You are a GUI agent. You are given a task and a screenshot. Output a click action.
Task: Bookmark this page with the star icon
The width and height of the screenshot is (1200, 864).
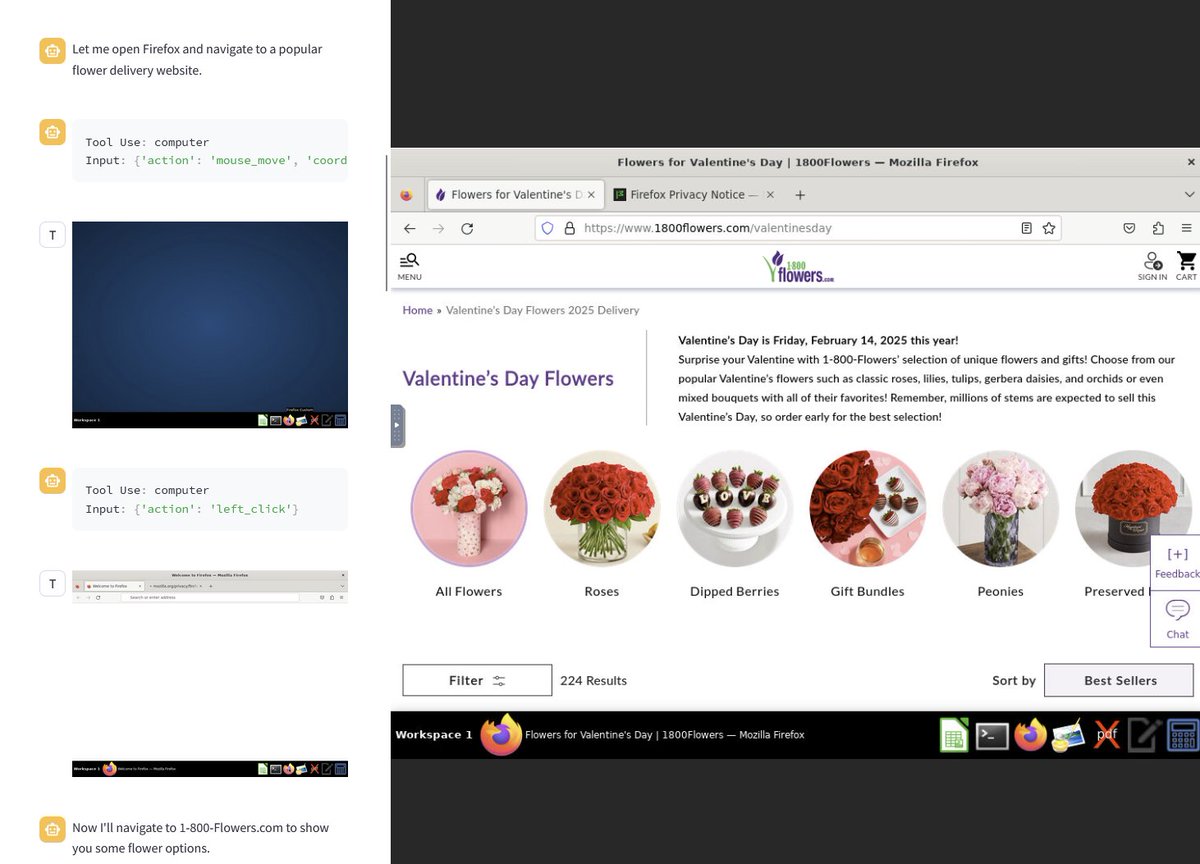point(1049,228)
